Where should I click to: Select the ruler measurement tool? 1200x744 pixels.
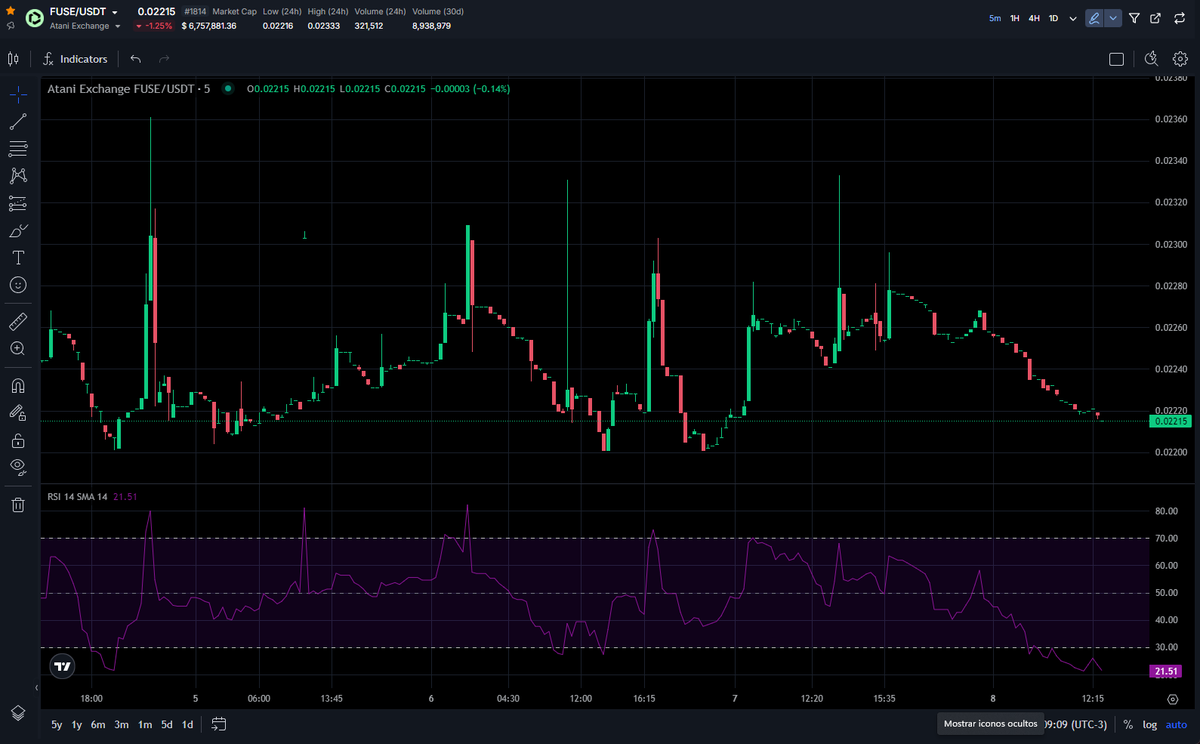coord(17,321)
